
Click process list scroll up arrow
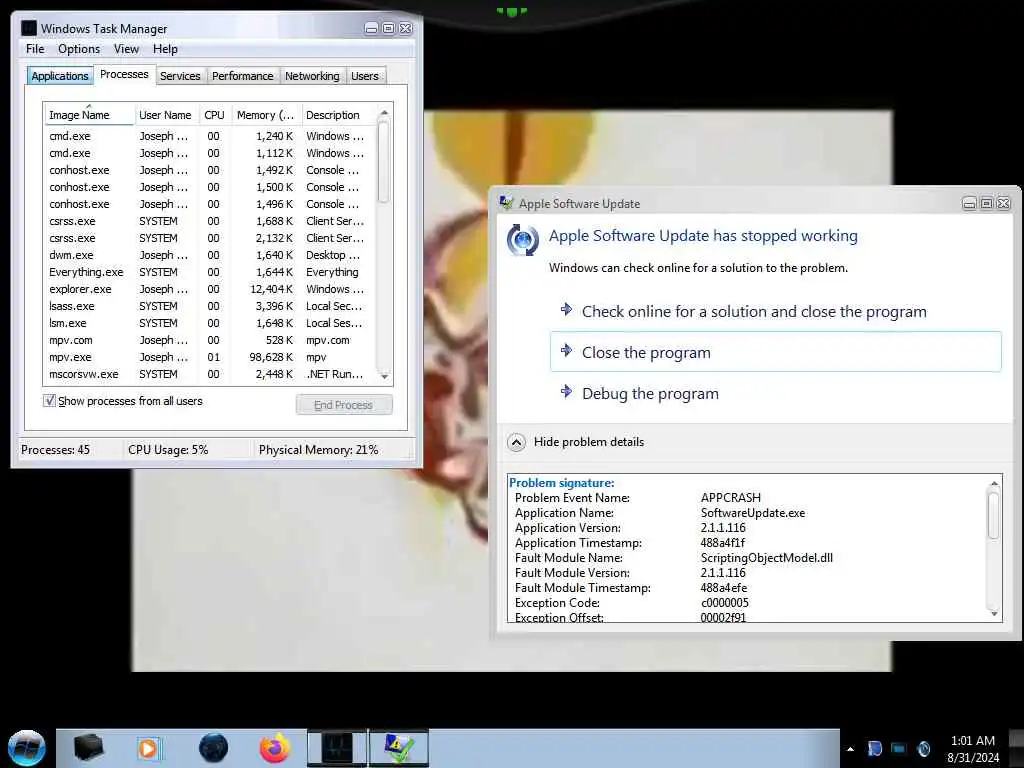[x=384, y=113]
